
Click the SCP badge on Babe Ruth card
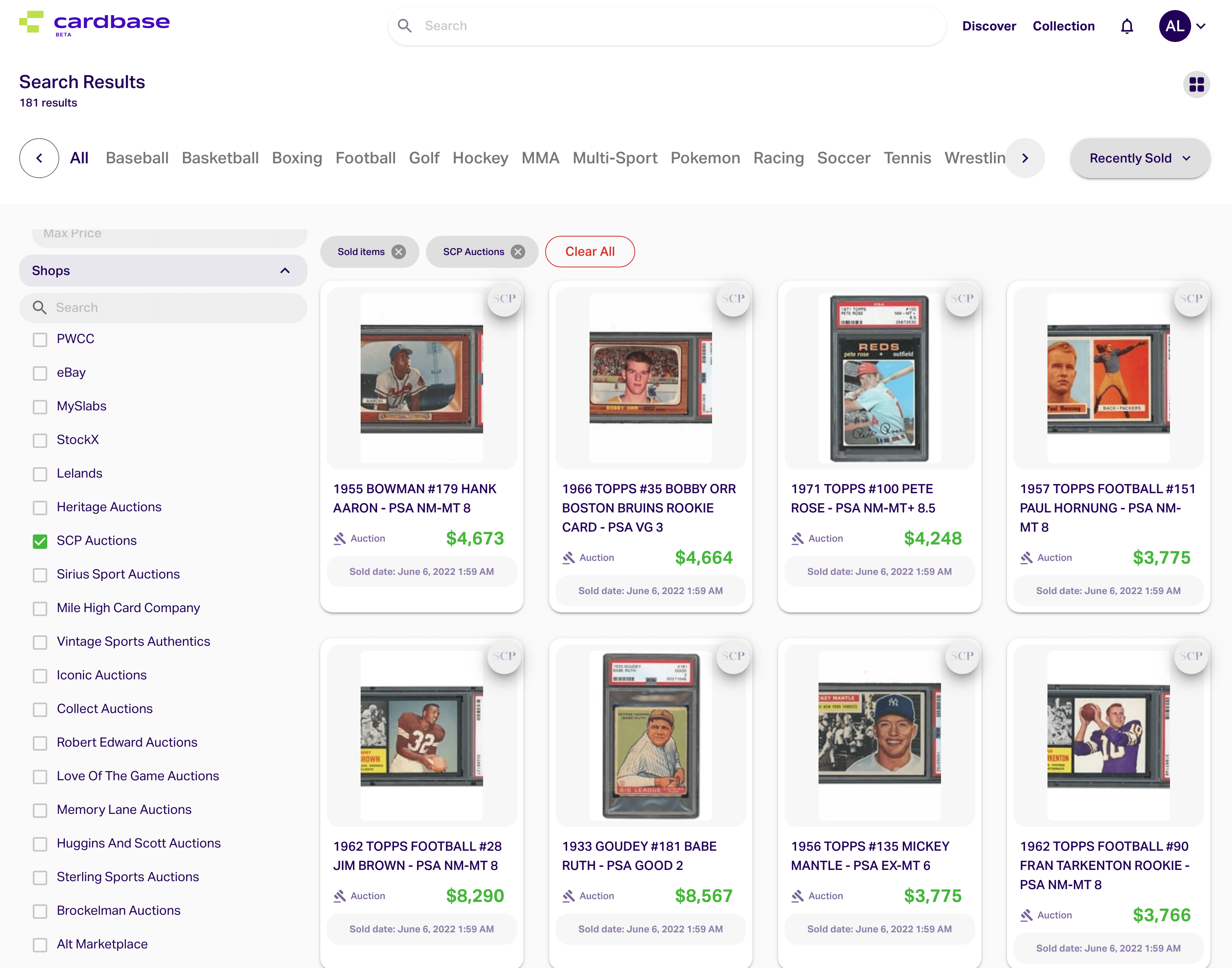click(x=733, y=656)
